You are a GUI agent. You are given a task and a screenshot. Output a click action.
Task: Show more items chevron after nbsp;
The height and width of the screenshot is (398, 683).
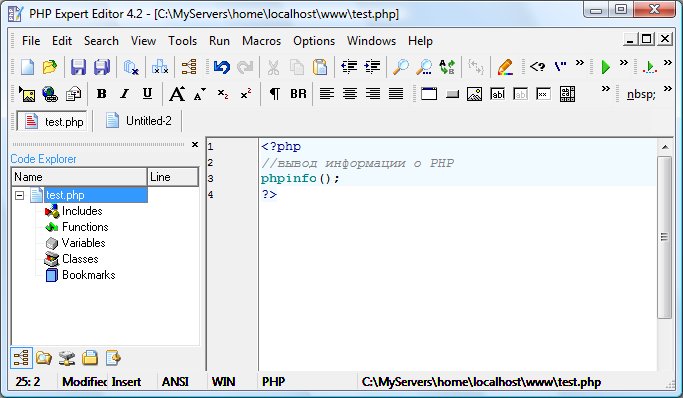pos(667,89)
